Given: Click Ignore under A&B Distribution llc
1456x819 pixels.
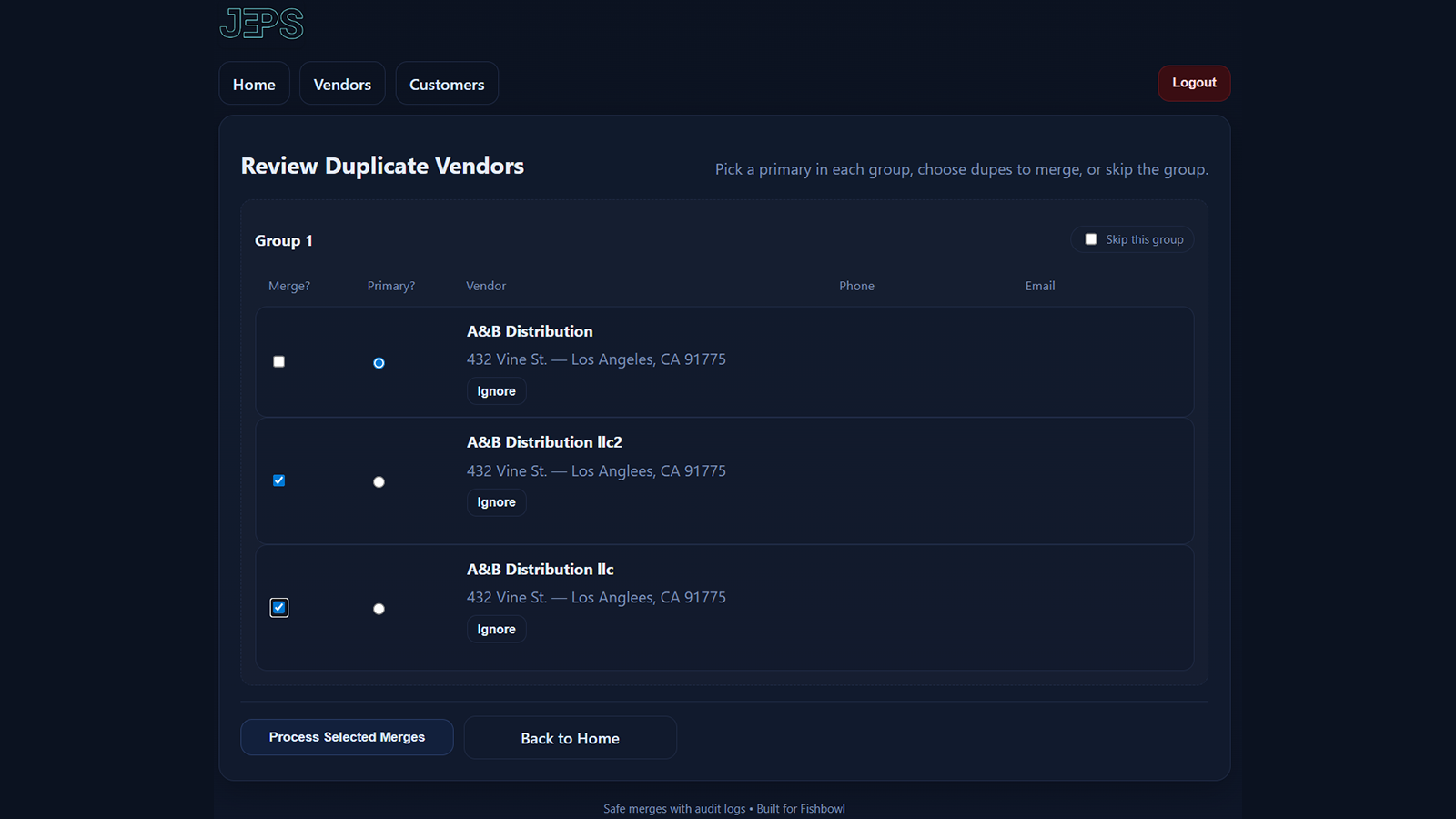Looking at the screenshot, I should click(x=496, y=630).
